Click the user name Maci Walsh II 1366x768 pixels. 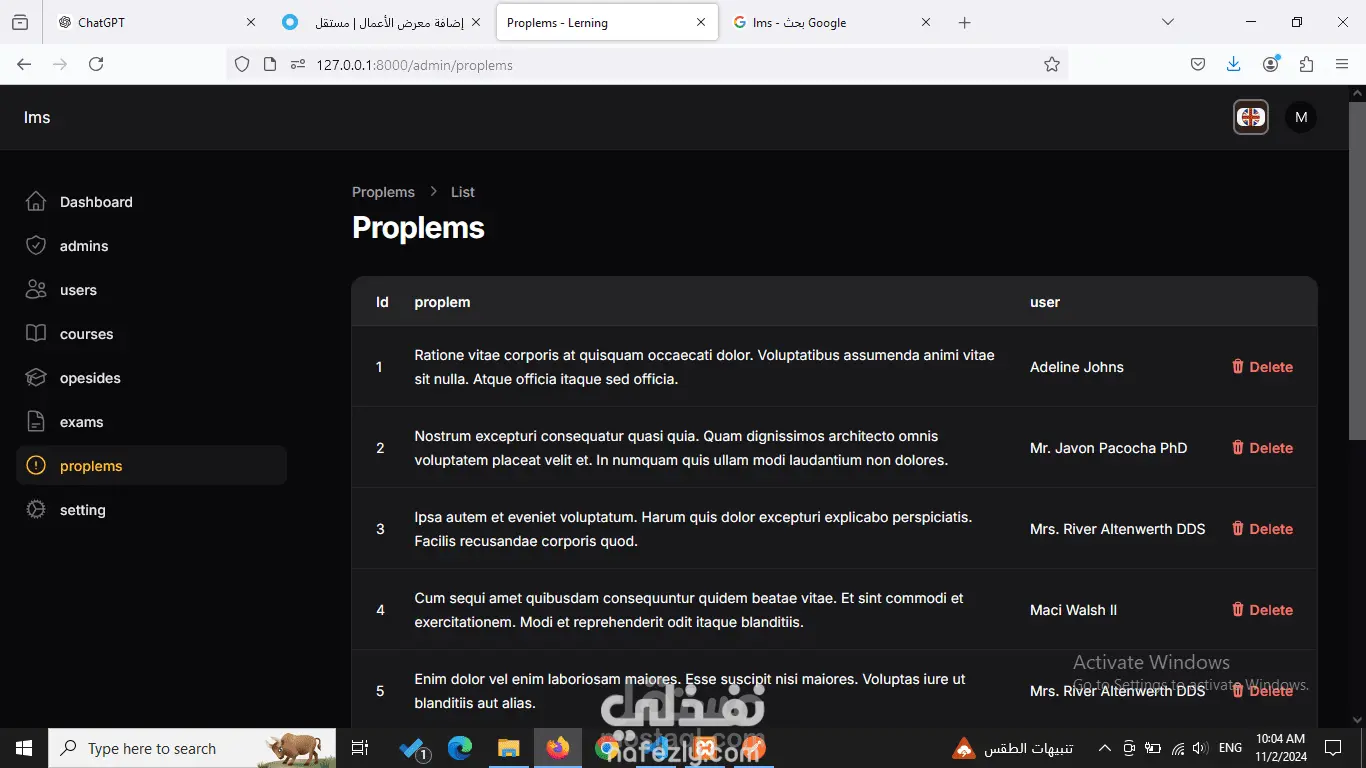pos(1074,610)
